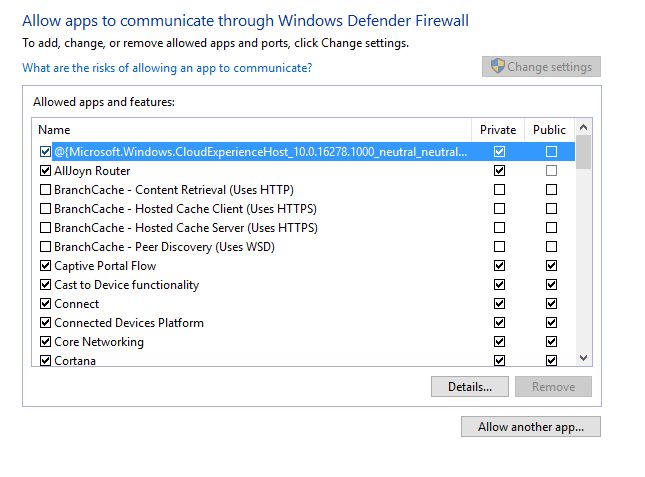This screenshot has width=645, height=477.
Task: Toggle Public for Core Networking
Action: 551,341
